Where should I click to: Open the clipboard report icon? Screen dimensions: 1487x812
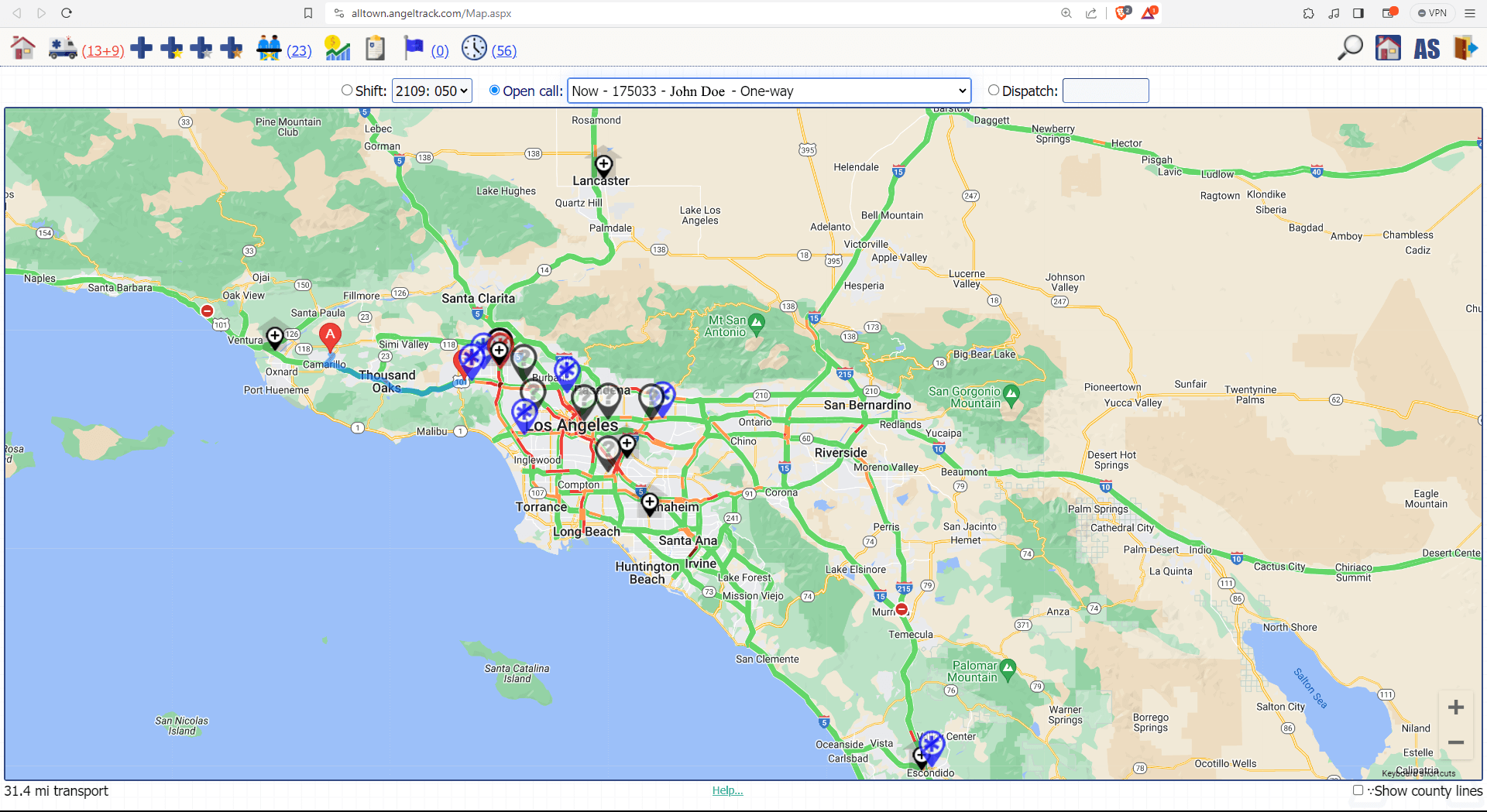[376, 48]
